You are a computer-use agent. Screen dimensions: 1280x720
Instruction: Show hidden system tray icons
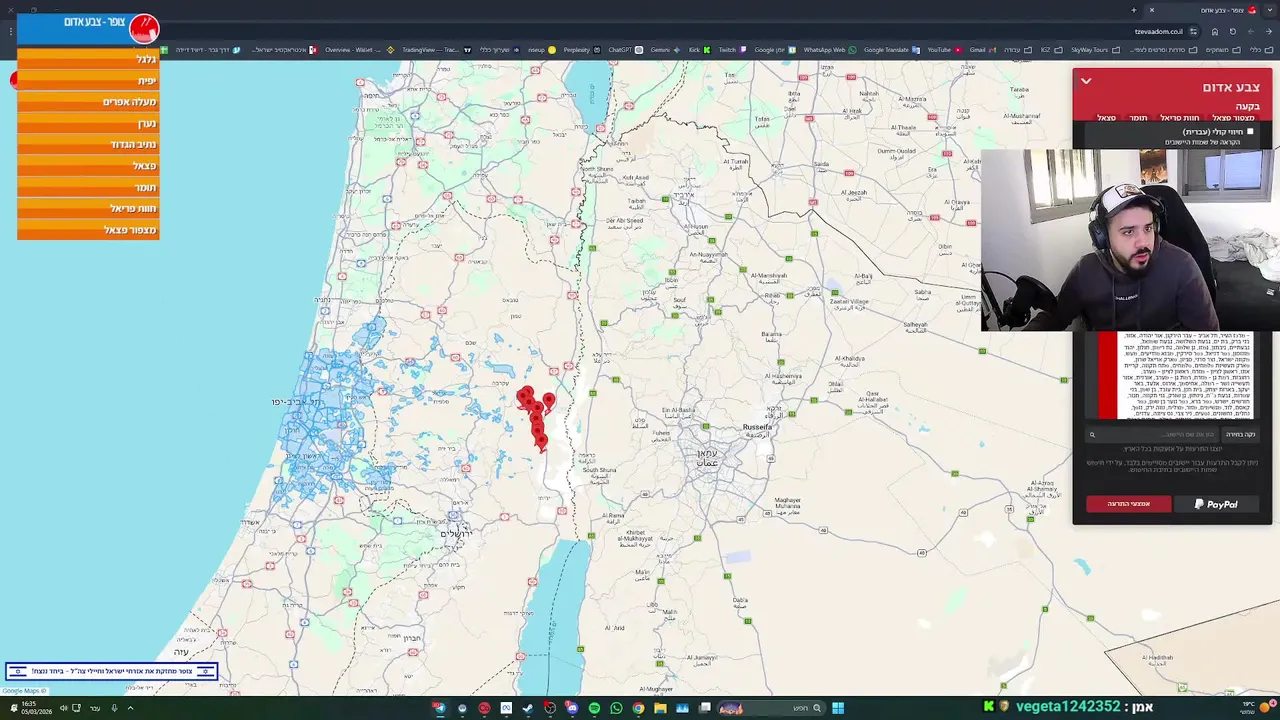point(130,708)
